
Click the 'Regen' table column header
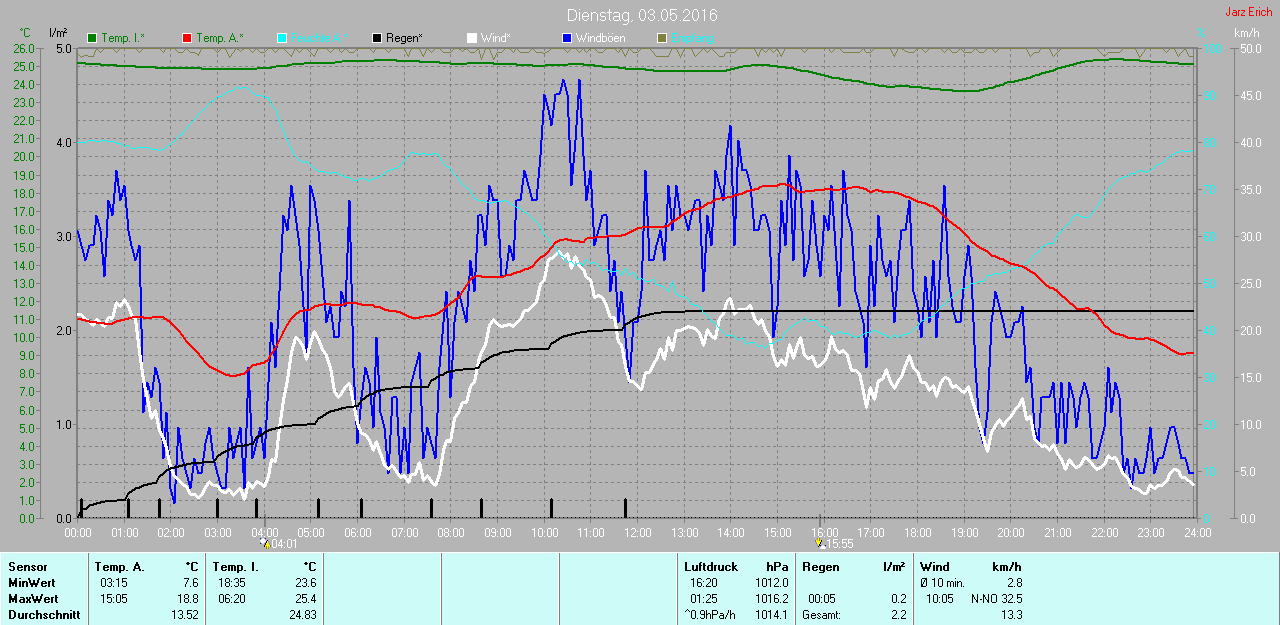pyautogui.click(x=819, y=567)
